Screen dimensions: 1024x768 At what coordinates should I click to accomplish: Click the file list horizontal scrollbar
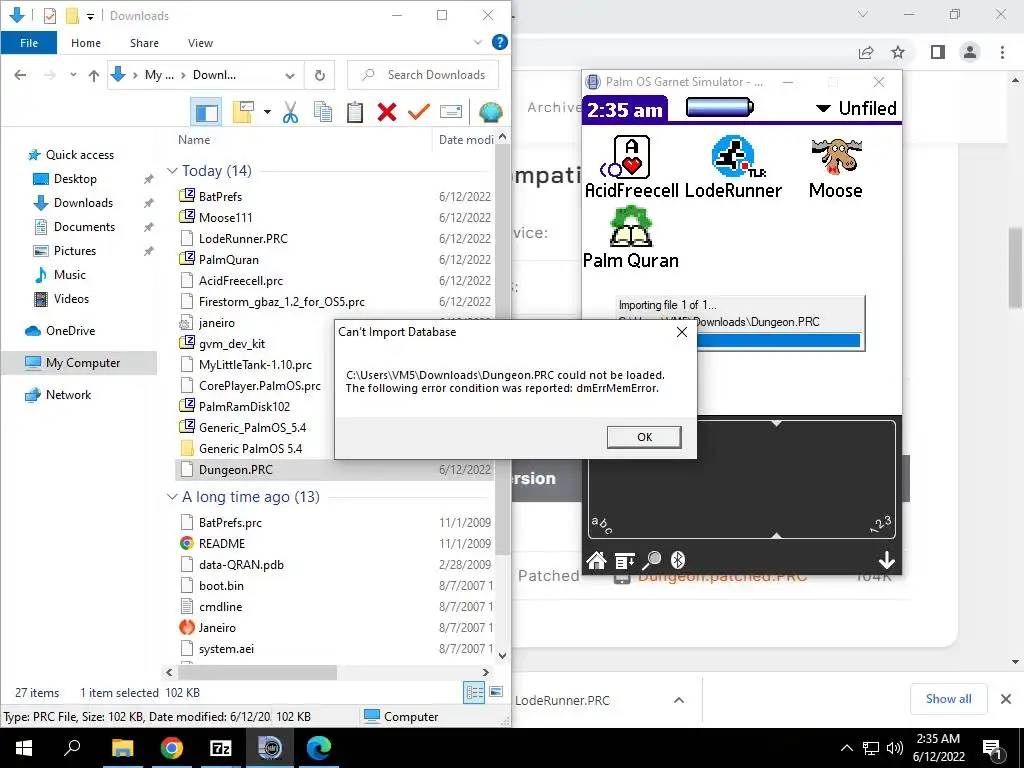point(257,672)
